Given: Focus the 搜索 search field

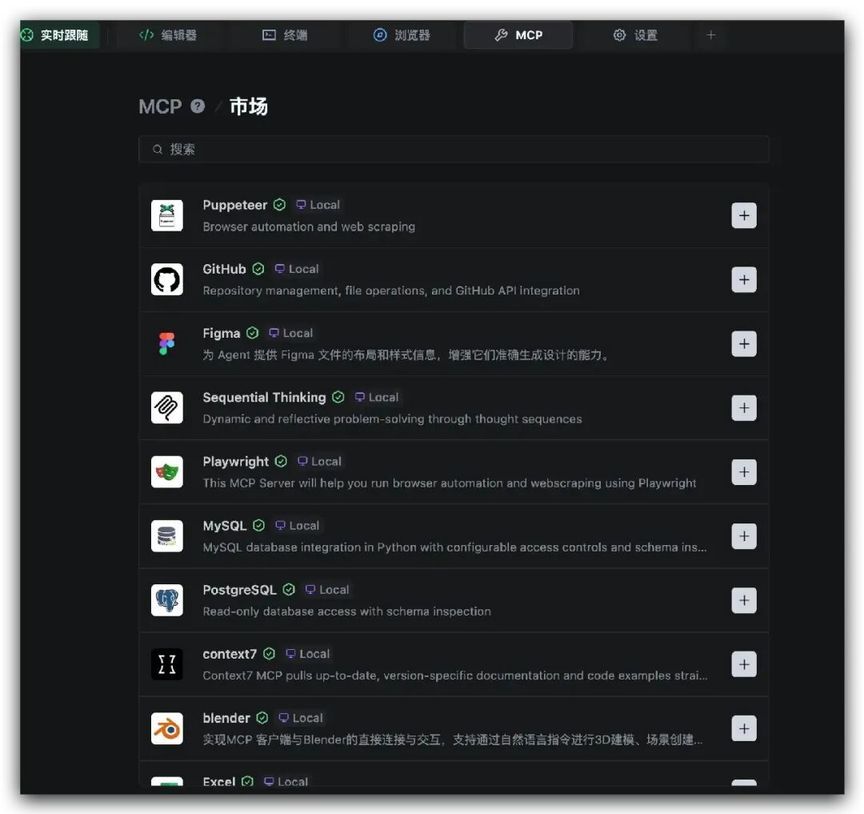Looking at the screenshot, I should pos(453,149).
